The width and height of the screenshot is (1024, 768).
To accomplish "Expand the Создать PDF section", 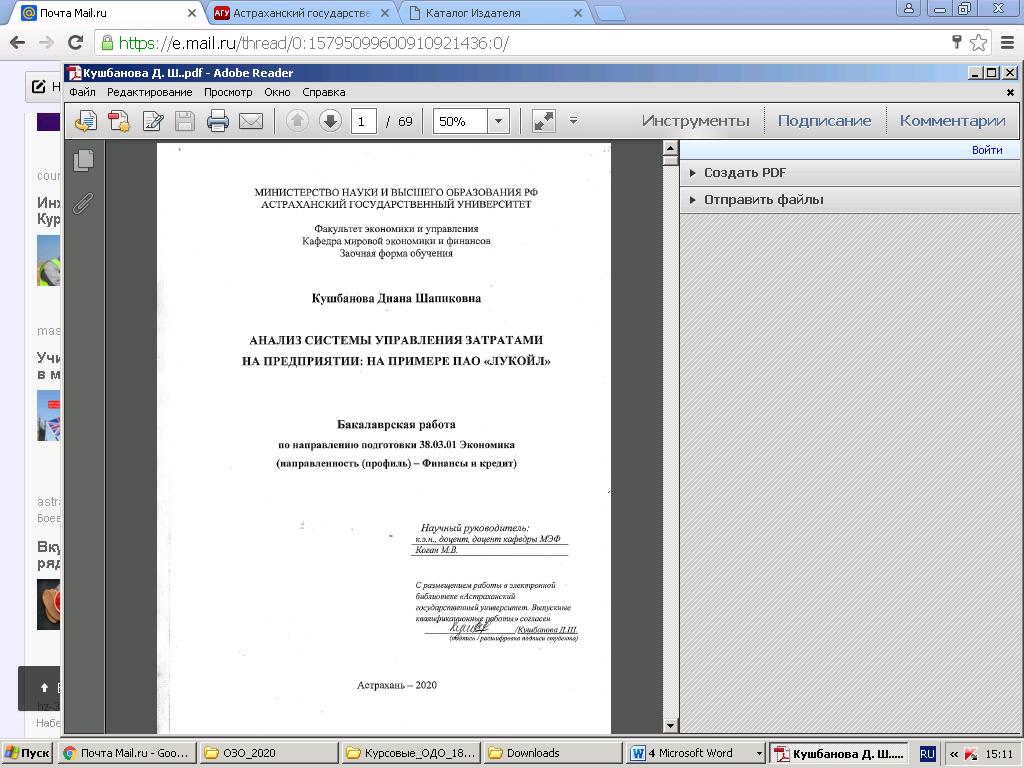I will coord(849,173).
